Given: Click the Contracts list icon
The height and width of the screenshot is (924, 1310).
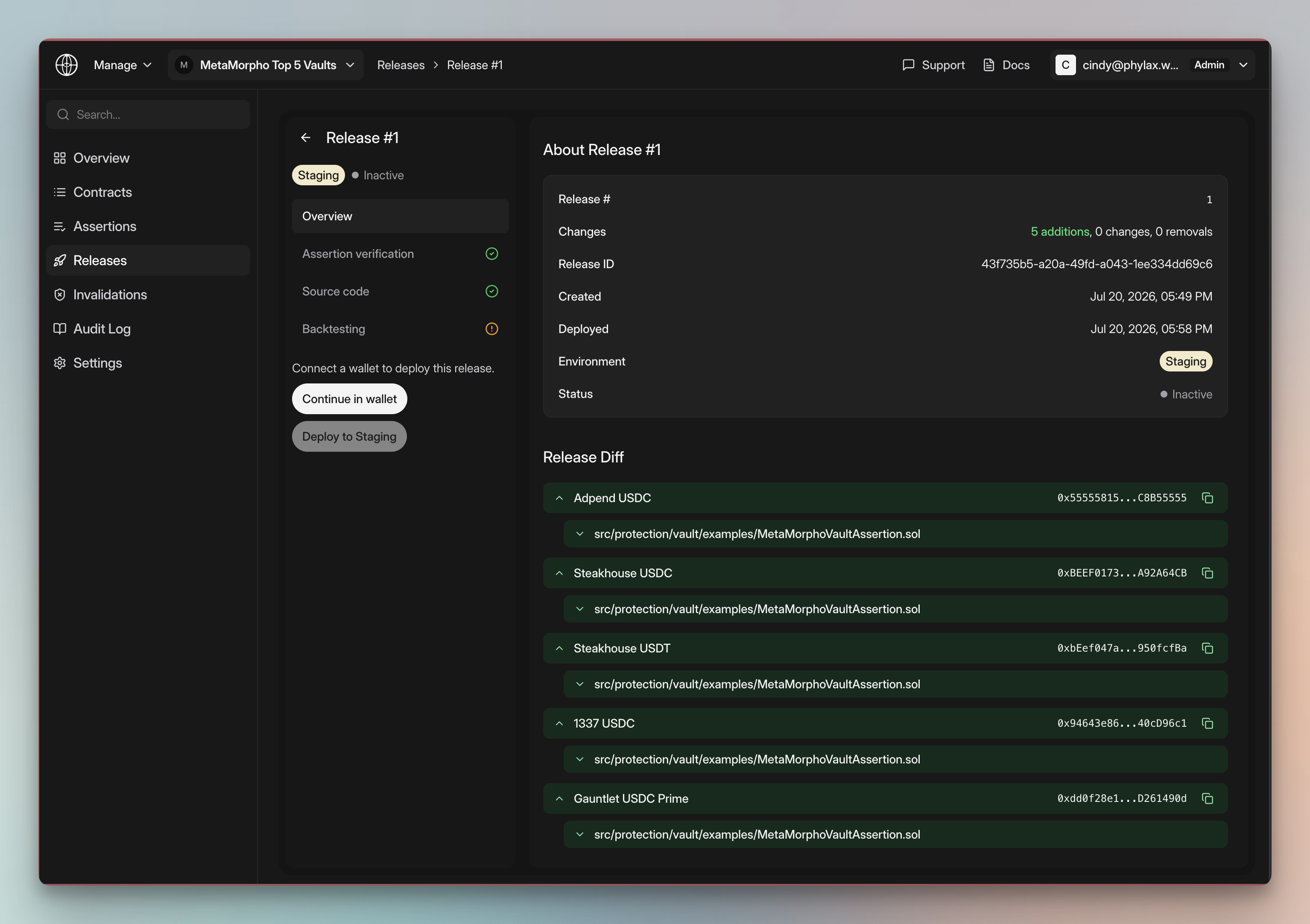Looking at the screenshot, I should 59,192.
